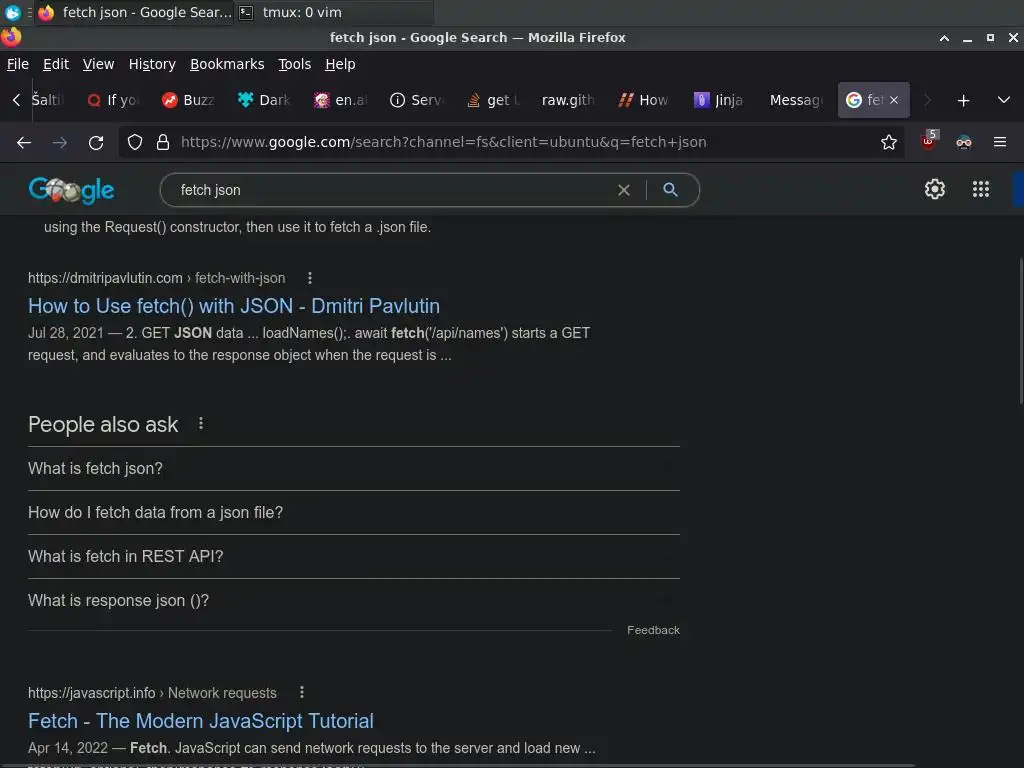Screen dimensions: 1024x768
Task: Click the javascript.info URL breadcrumb
Action: click(152, 693)
